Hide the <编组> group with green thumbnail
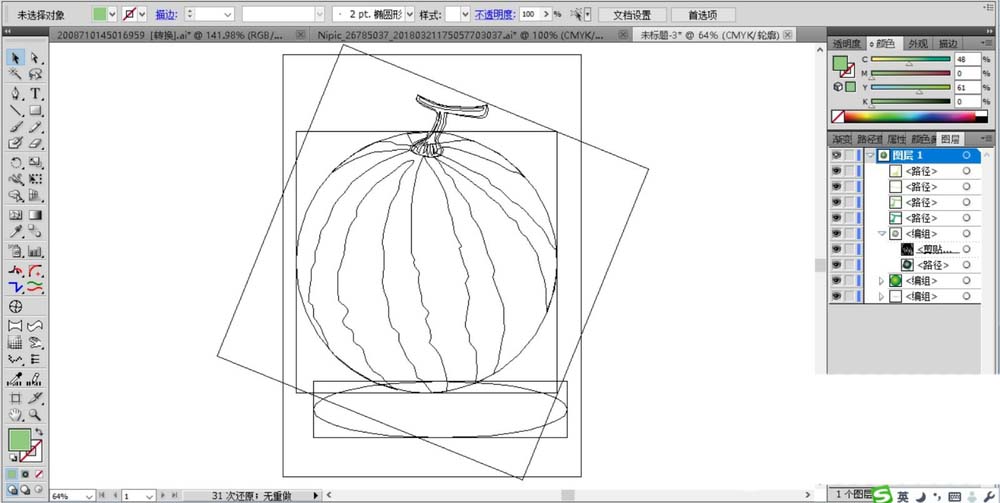This screenshot has height=503, width=1000. pyautogui.click(x=836, y=281)
